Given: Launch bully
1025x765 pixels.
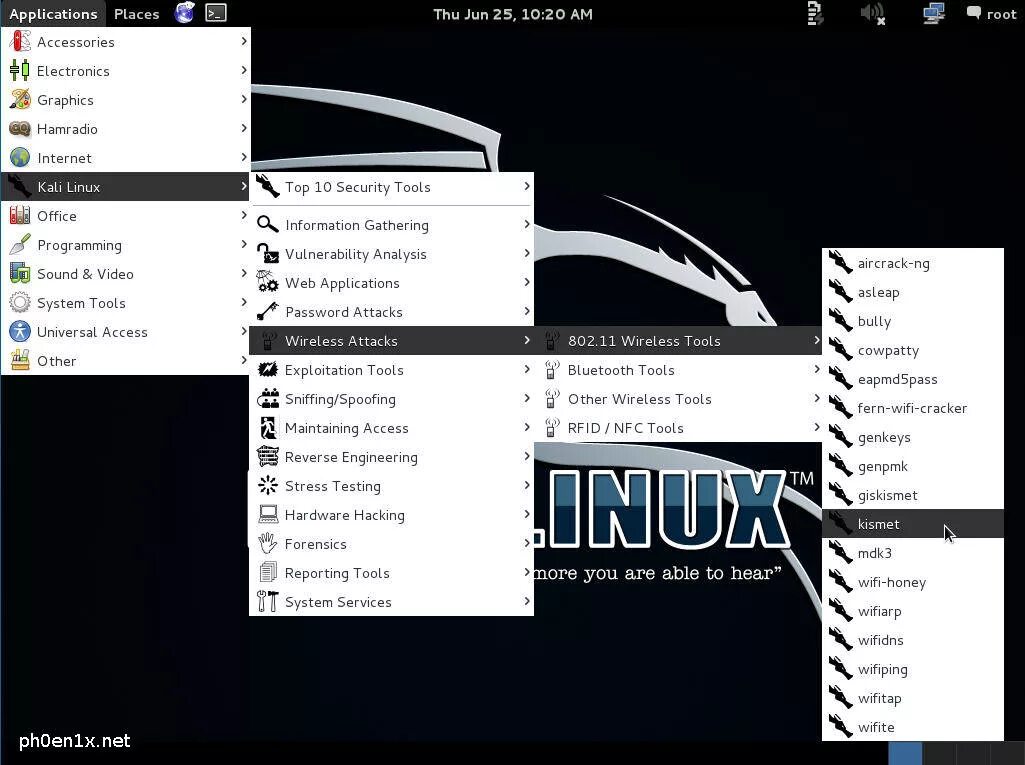Looking at the screenshot, I should point(913,321).
